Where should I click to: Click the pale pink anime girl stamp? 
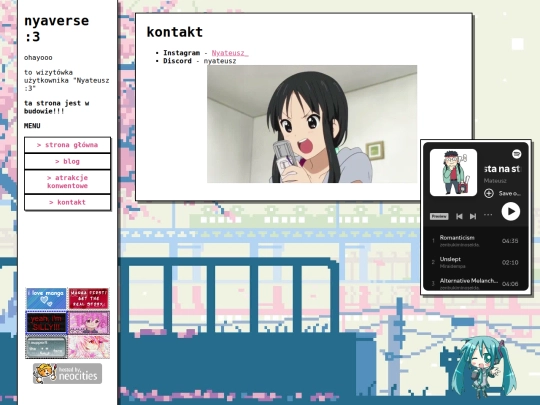(89, 347)
